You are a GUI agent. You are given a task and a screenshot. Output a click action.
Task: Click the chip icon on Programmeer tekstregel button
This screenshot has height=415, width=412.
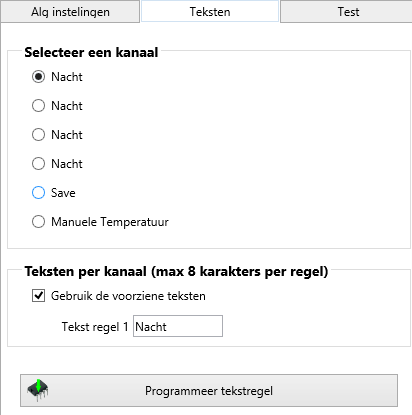pos(37,390)
